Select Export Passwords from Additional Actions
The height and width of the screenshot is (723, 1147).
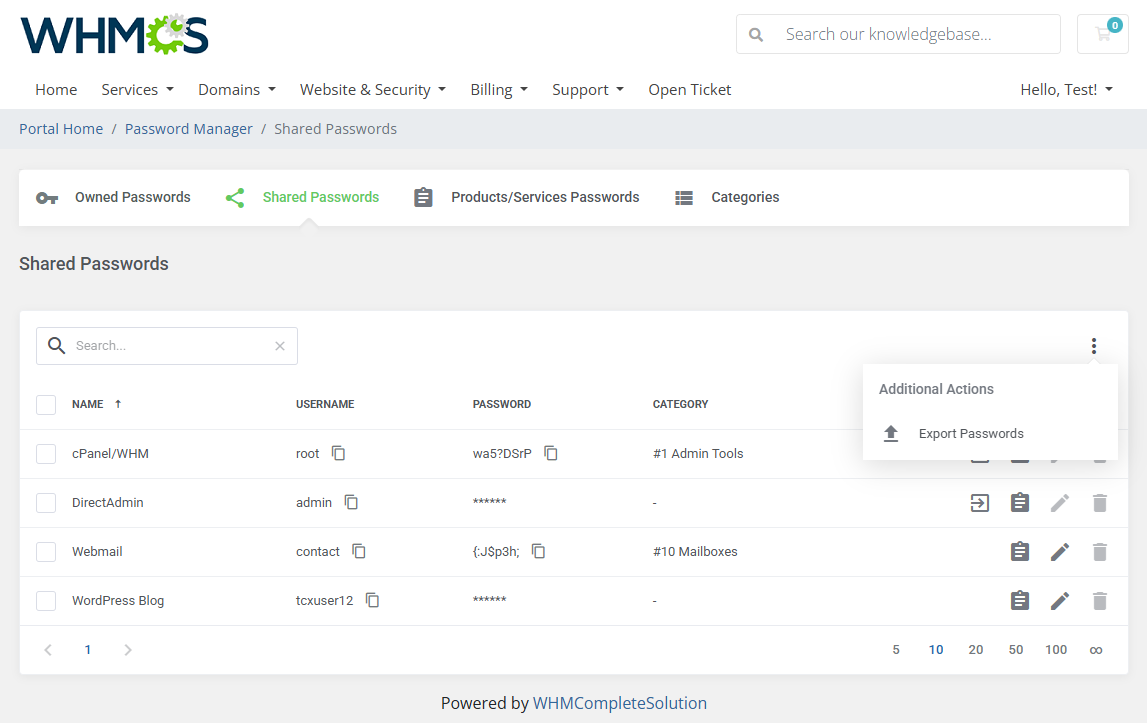(970, 434)
